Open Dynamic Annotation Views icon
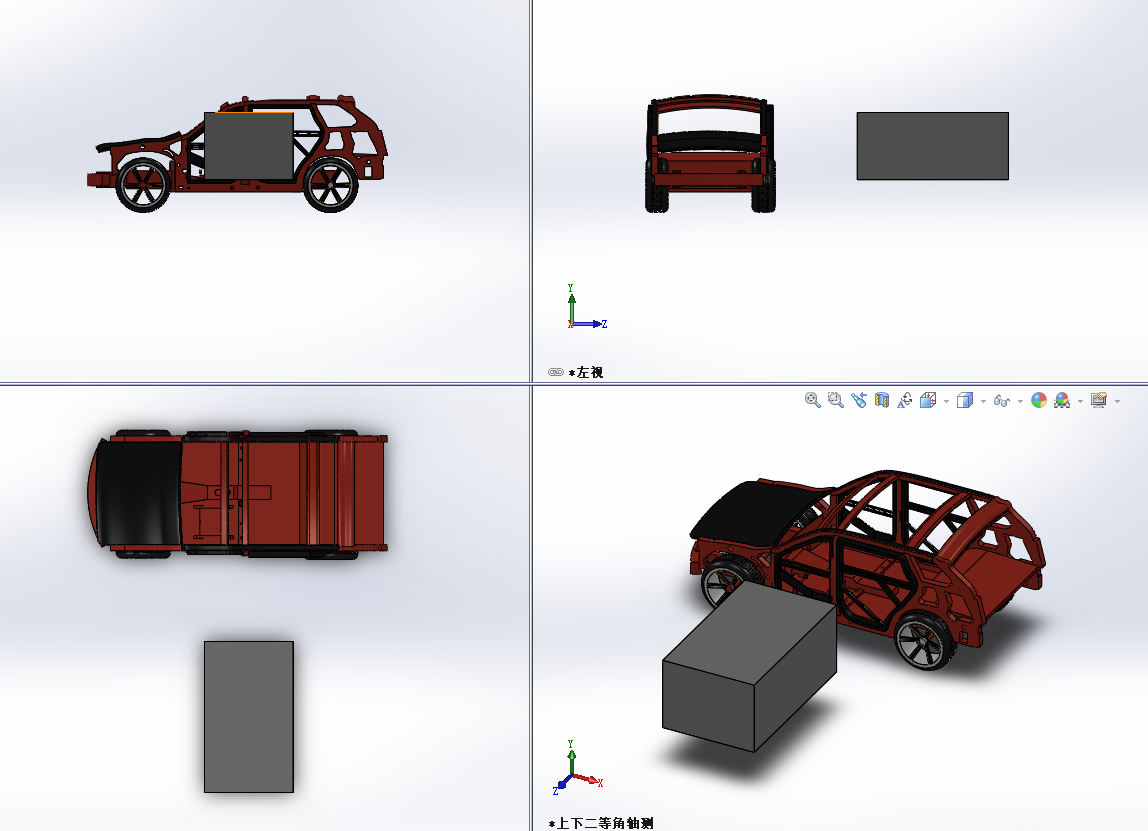 [905, 400]
